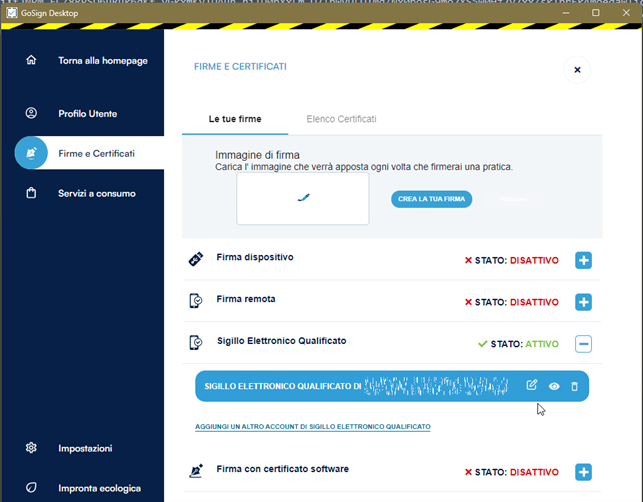Click the Impostazioni gear icon
The image size is (643, 502).
click(31, 448)
